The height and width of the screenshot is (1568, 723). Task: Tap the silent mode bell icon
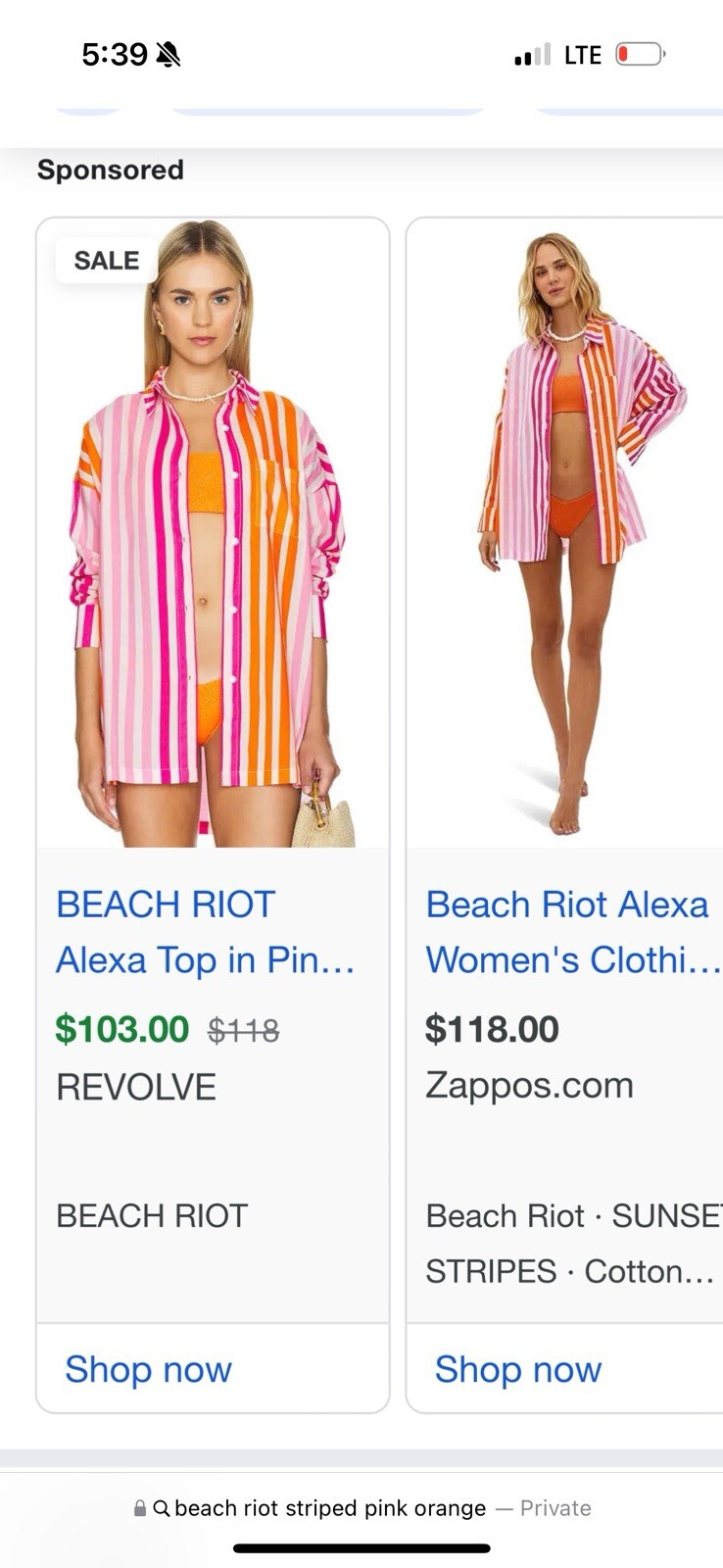pyautogui.click(x=169, y=54)
